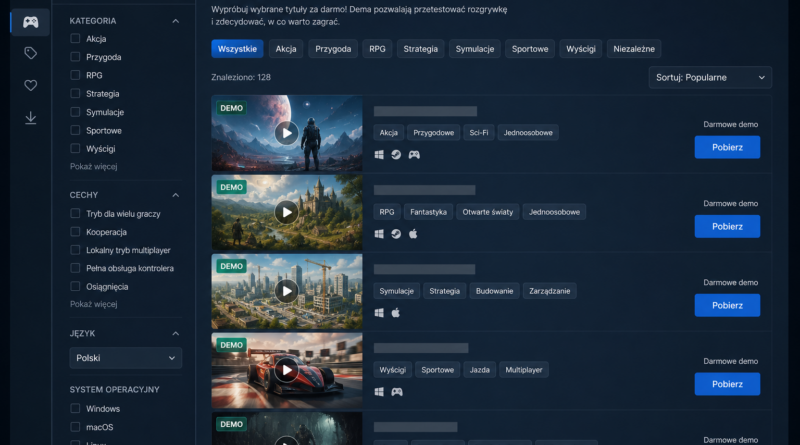Screen dimensions: 800x445
Task: Check the Windows operating system checkbox
Action: 75,408
